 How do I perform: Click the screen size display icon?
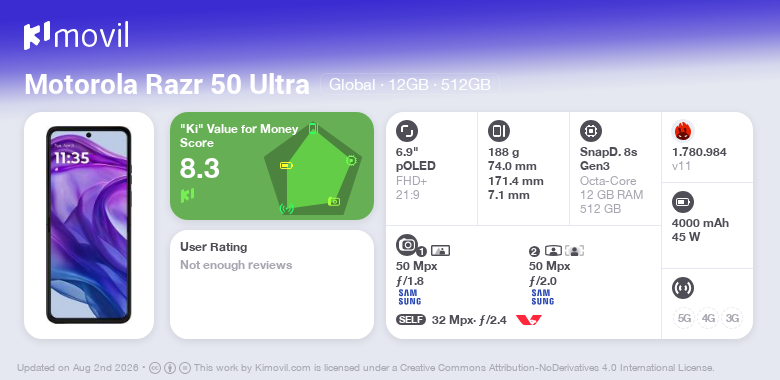(407, 131)
